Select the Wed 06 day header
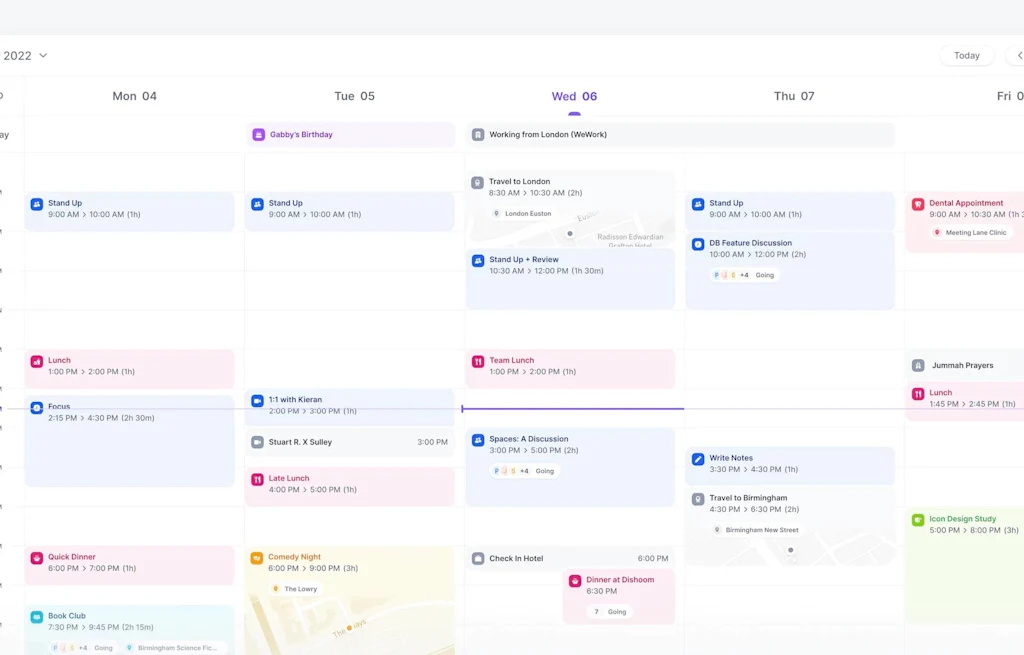 point(574,96)
